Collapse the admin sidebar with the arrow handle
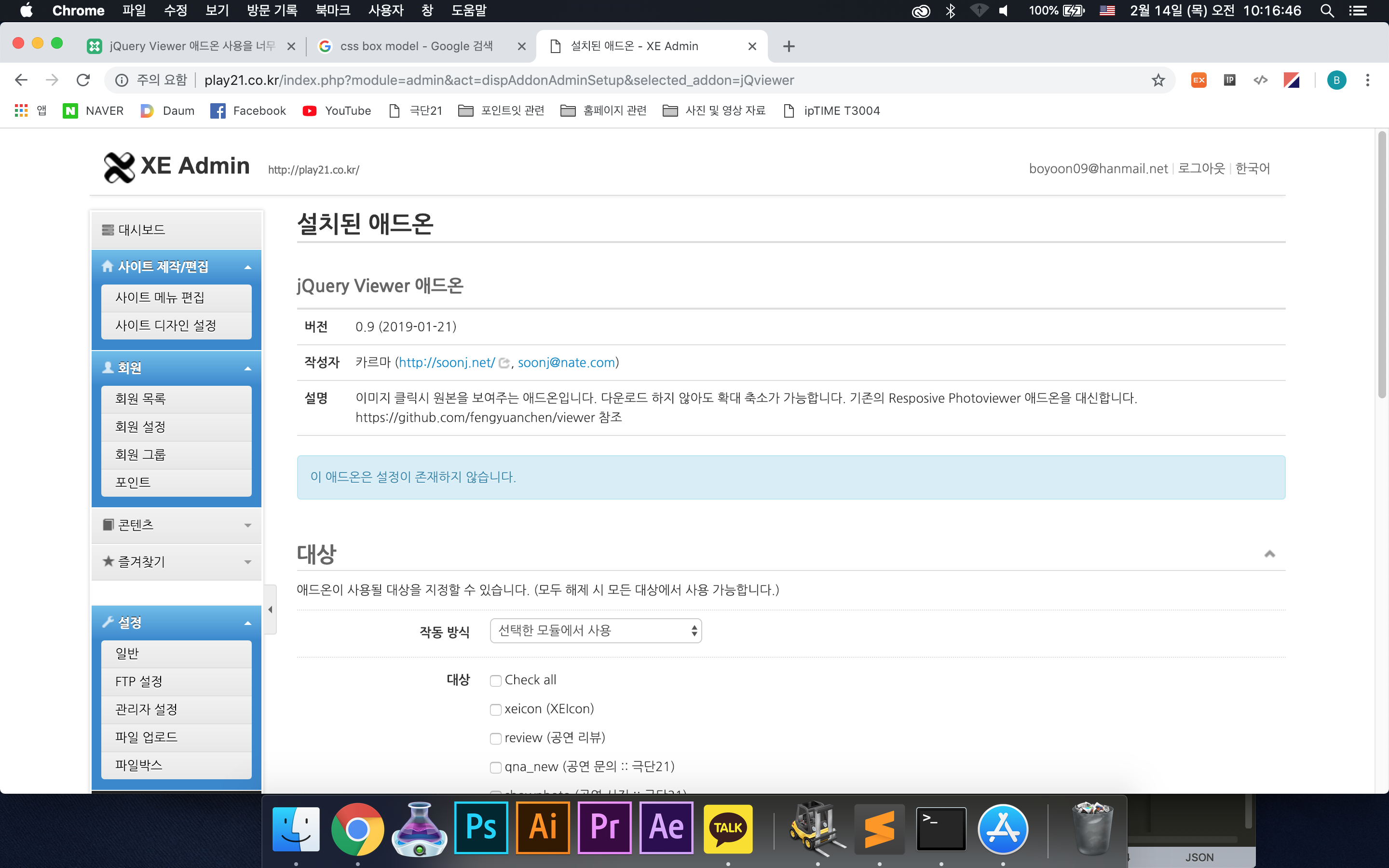The height and width of the screenshot is (868, 1389). (271, 609)
